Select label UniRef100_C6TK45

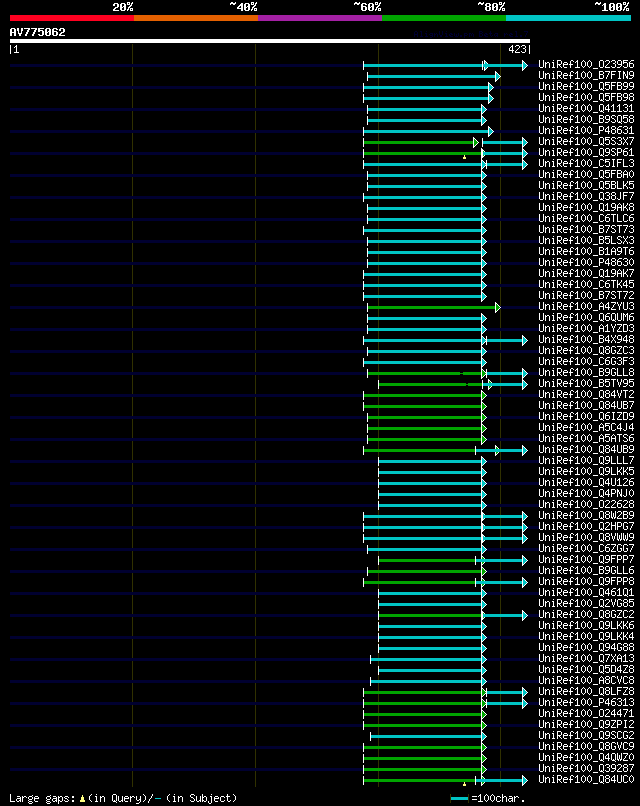[587, 284]
